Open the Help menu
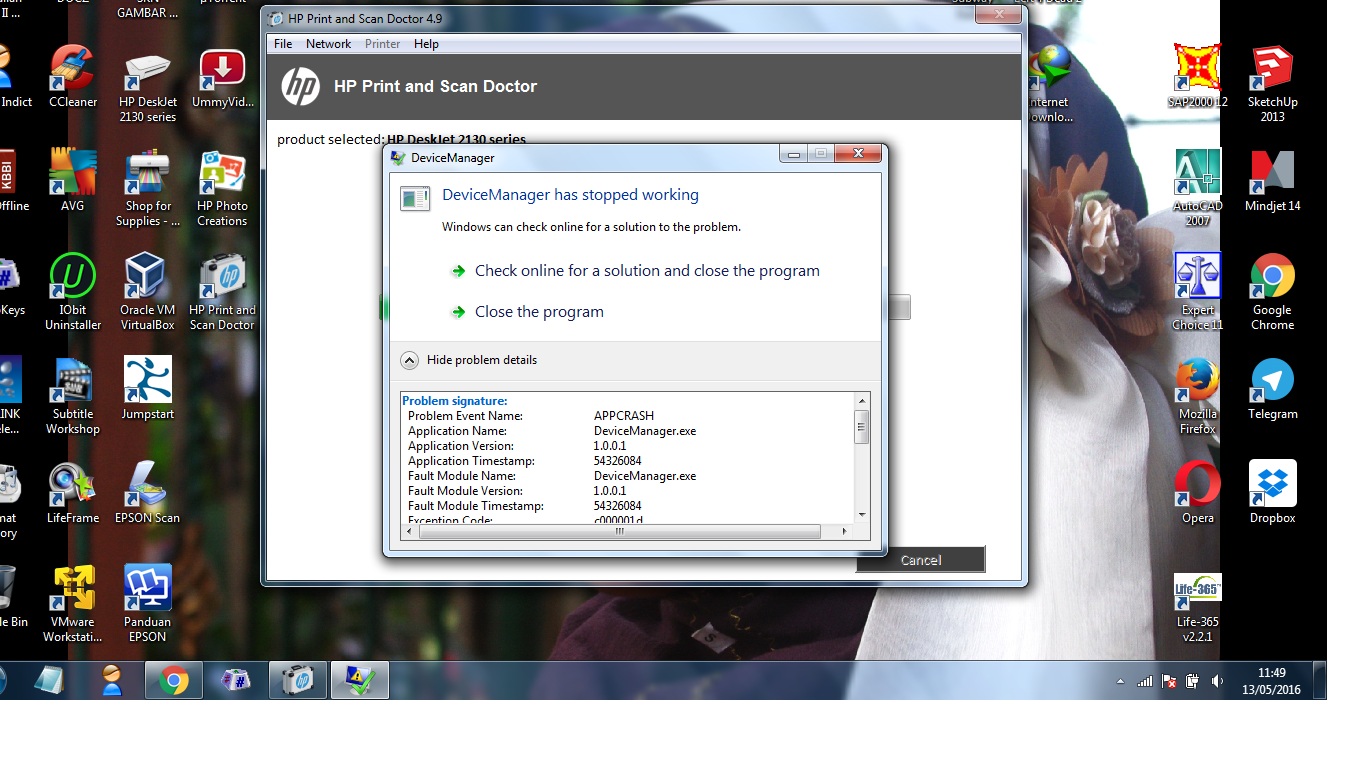 (x=426, y=43)
